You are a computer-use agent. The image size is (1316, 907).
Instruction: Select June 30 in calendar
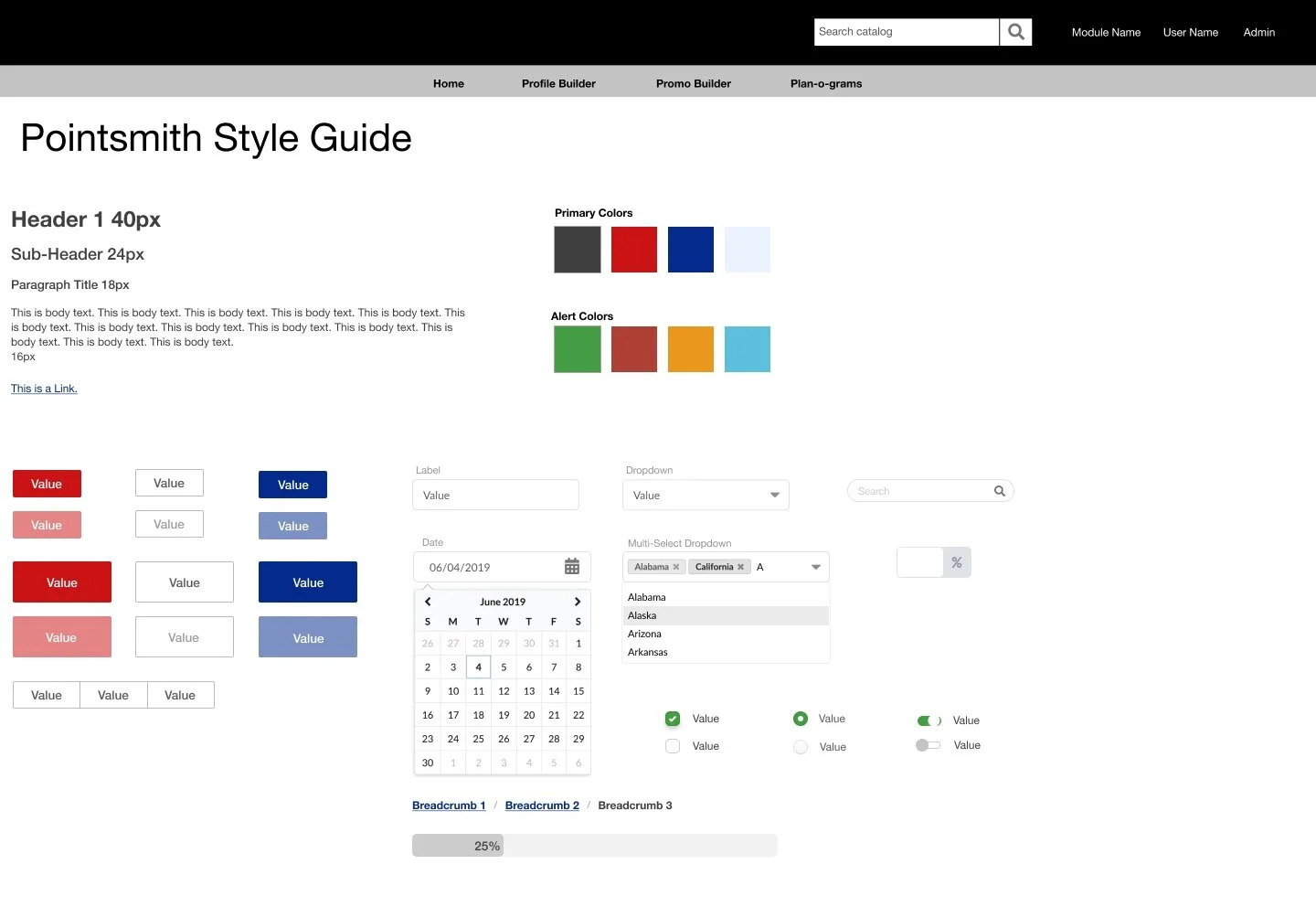tap(428, 763)
